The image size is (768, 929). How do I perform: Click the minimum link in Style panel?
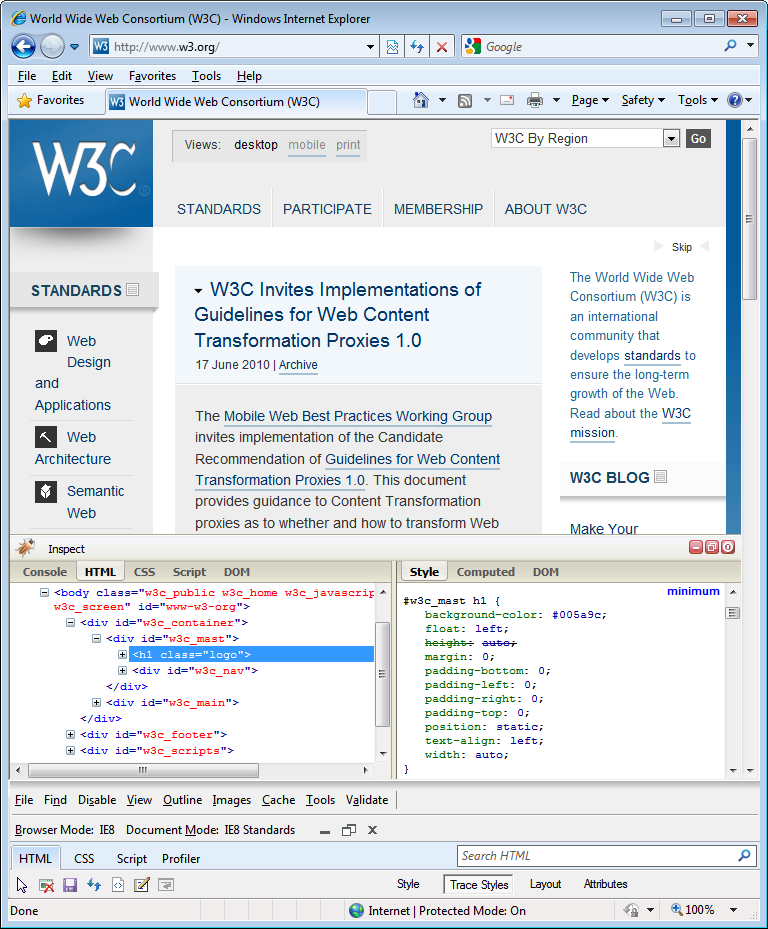point(693,591)
